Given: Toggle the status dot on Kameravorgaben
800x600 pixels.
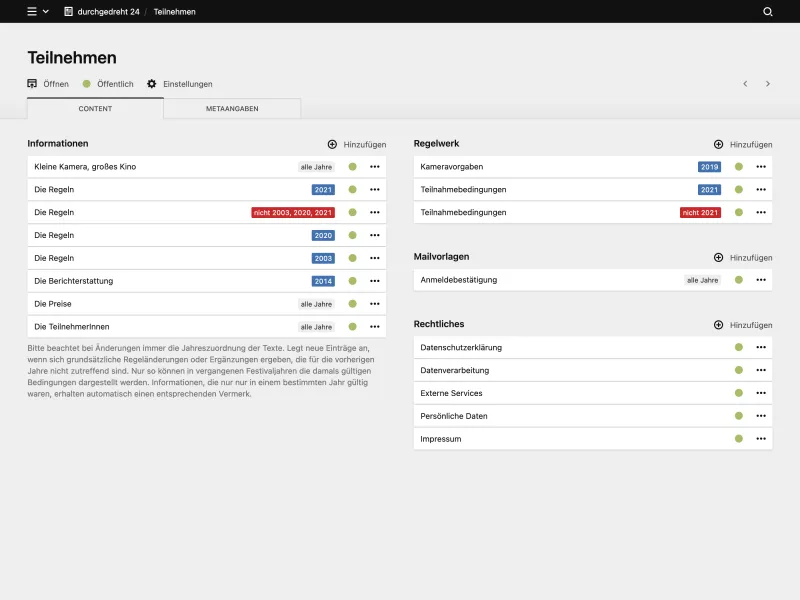Looking at the screenshot, I should point(739,166).
